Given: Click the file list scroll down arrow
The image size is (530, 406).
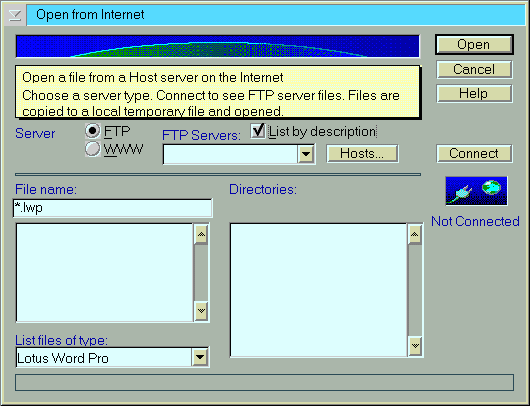Looking at the screenshot, I should 201,311.
